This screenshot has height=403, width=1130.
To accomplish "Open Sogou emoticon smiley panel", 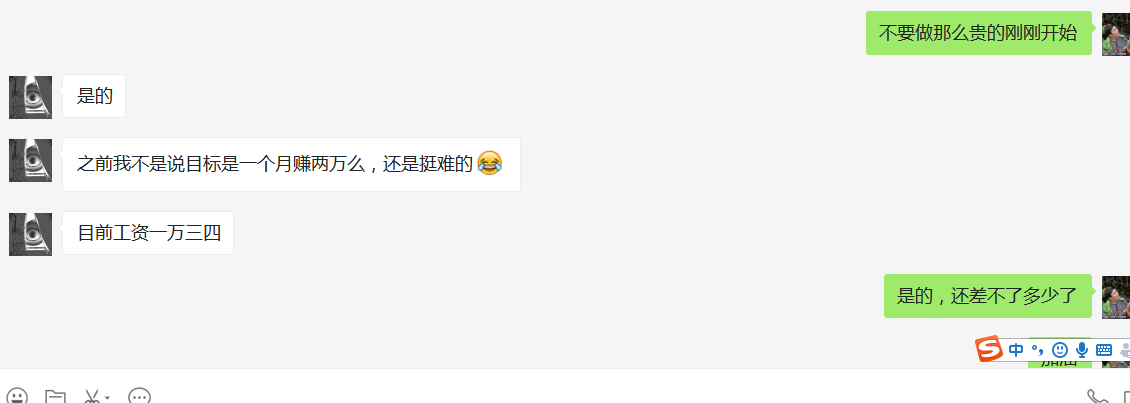I will [x=1059, y=350].
